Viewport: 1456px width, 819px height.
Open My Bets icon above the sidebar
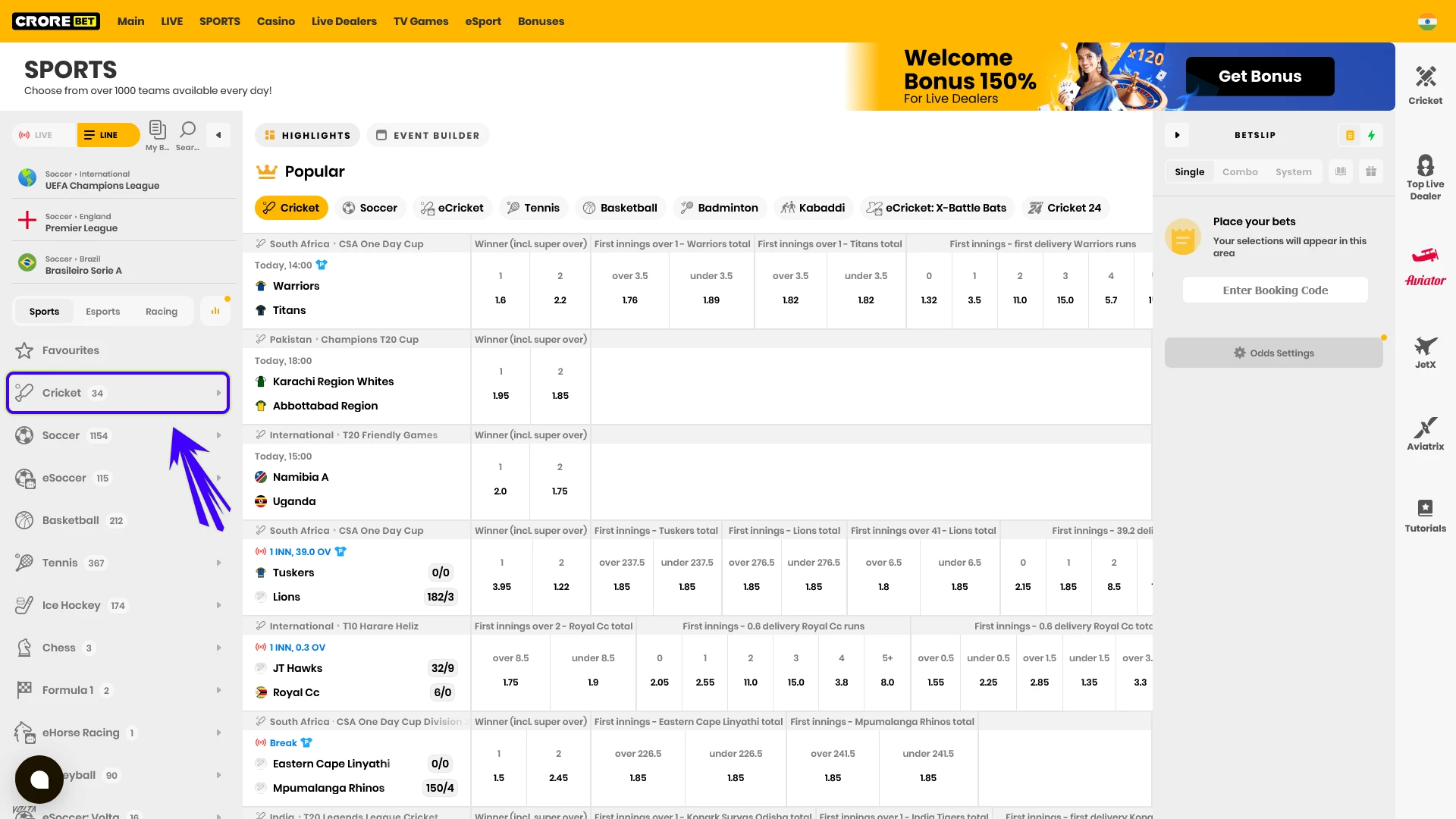coord(157,133)
